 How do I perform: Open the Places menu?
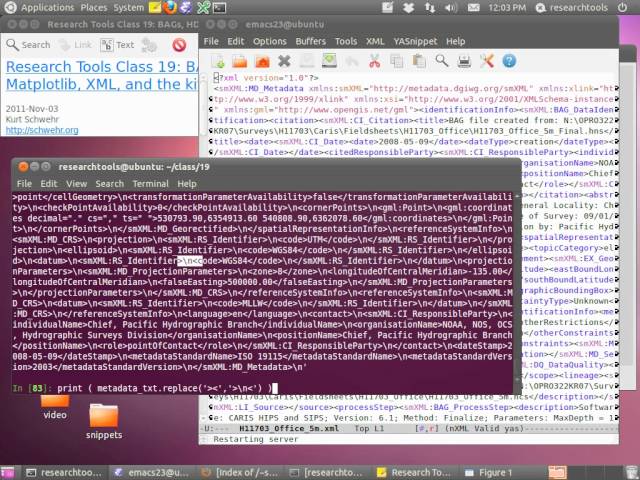94,8
